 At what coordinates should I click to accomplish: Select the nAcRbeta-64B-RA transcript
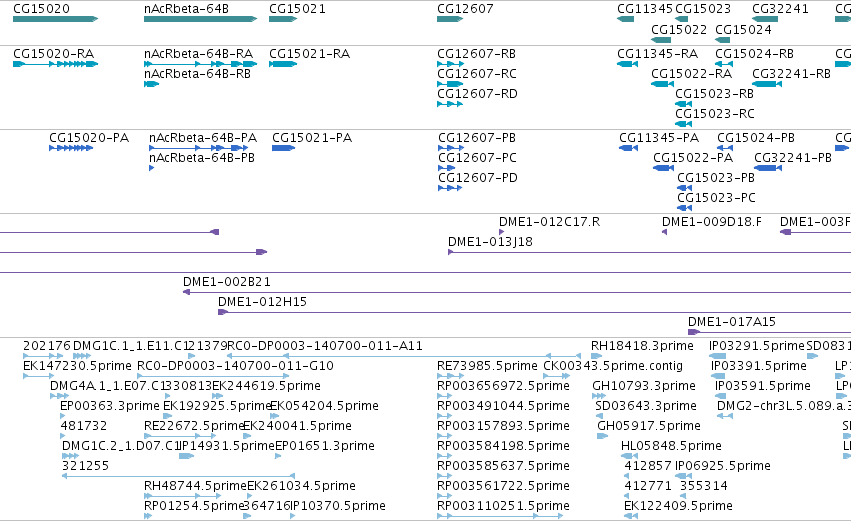200,64
